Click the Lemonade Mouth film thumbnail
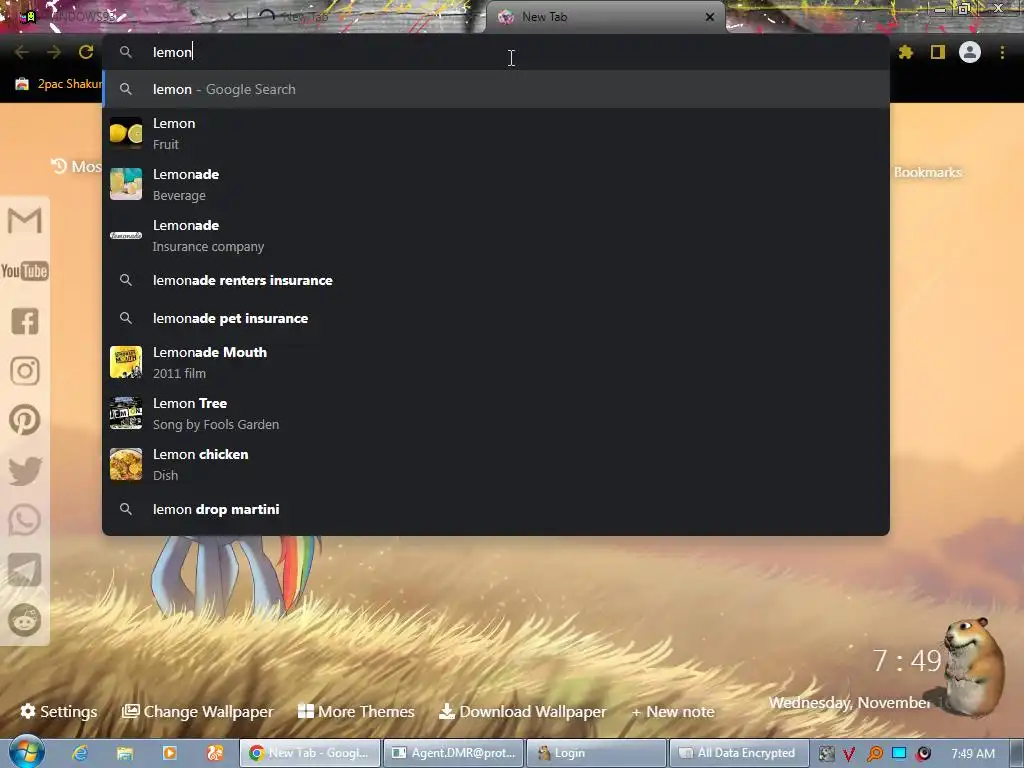This screenshot has width=1024, height=768. point(126,362)
